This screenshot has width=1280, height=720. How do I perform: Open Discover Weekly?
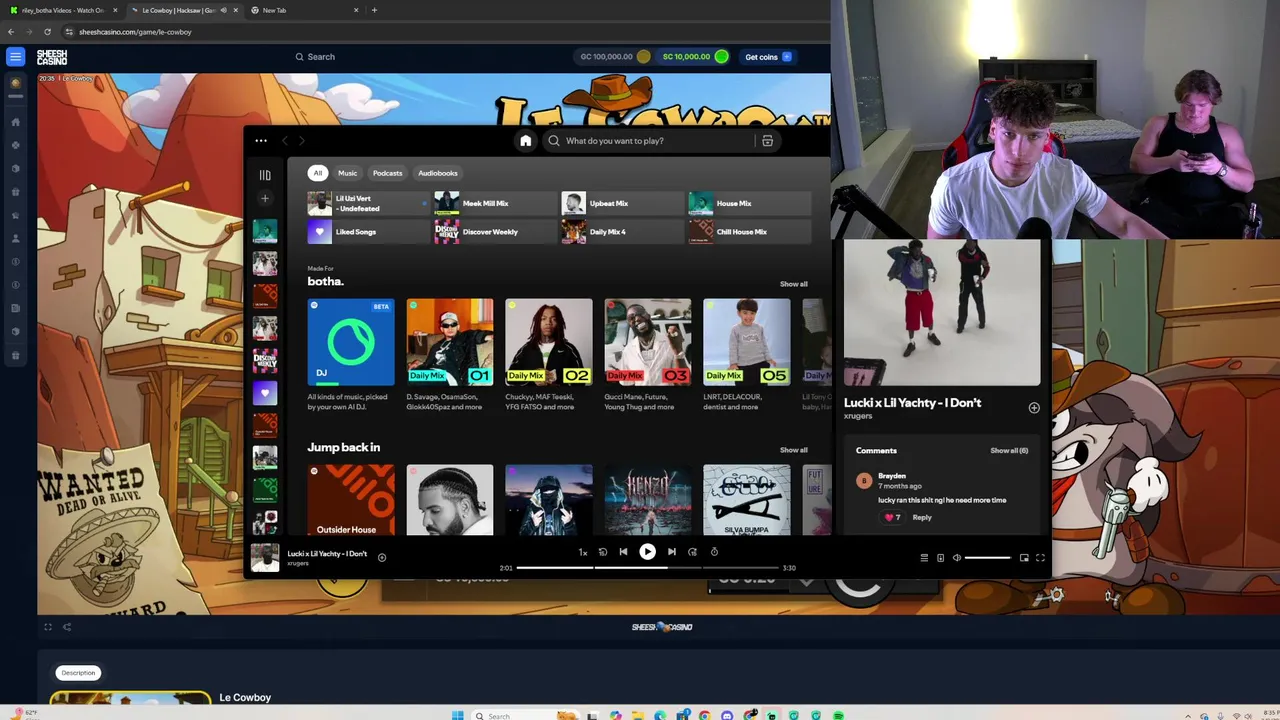point(494,232)
